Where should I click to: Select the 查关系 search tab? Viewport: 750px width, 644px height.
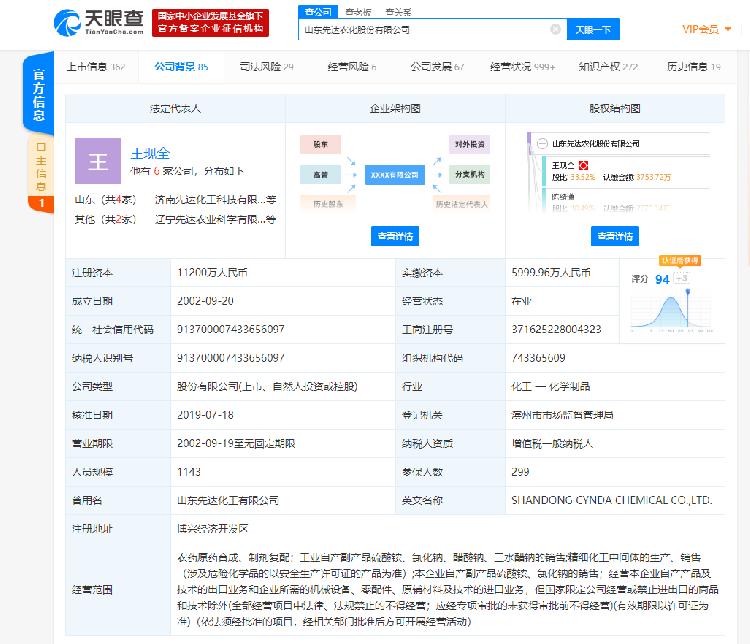coord(398,12)
